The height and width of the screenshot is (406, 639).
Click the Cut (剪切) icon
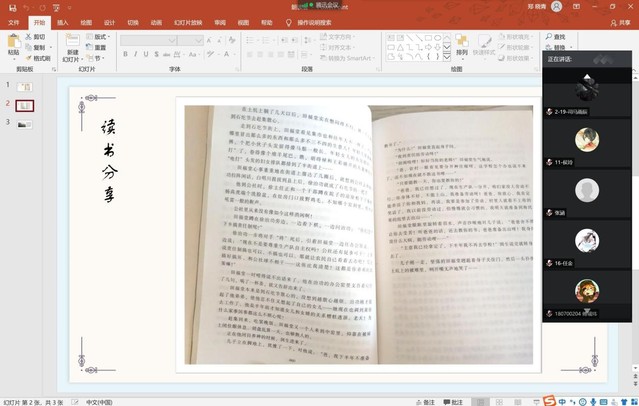click(x=37, y=37)
